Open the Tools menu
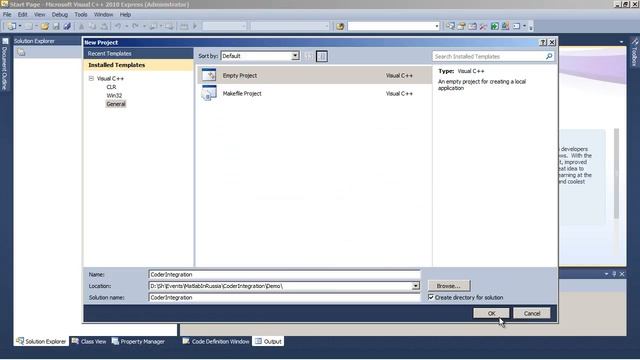Screen dimensions: 640x360 pyautogui.click(x=81, y=14)
